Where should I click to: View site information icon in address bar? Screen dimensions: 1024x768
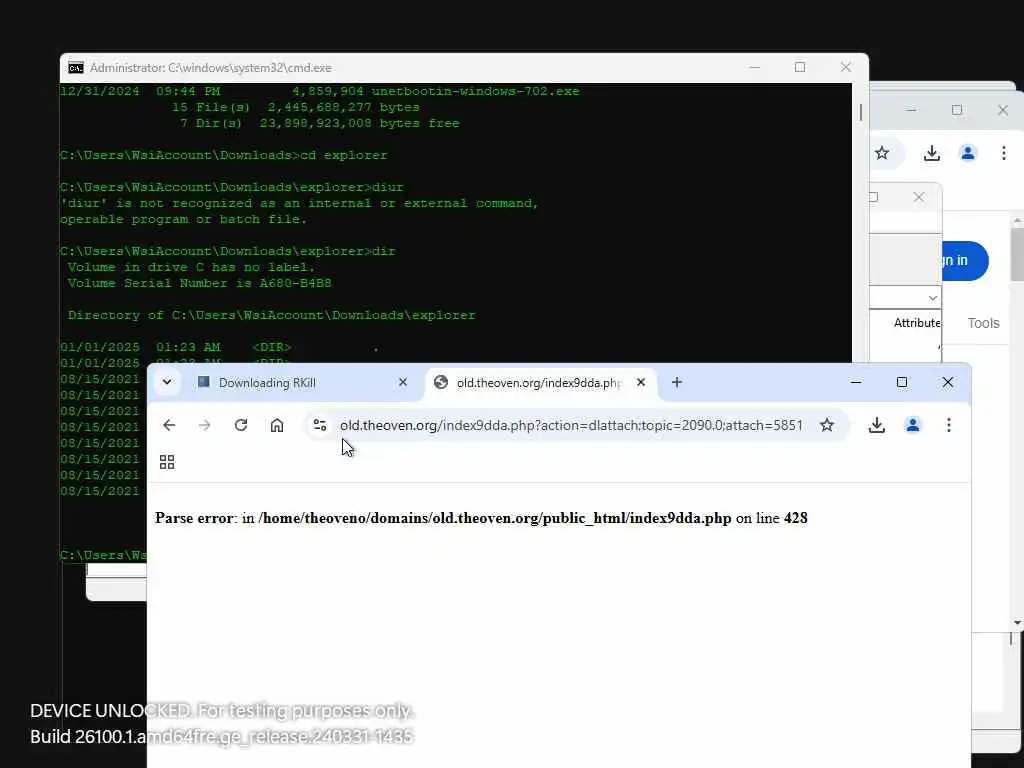tap(320, 425)
